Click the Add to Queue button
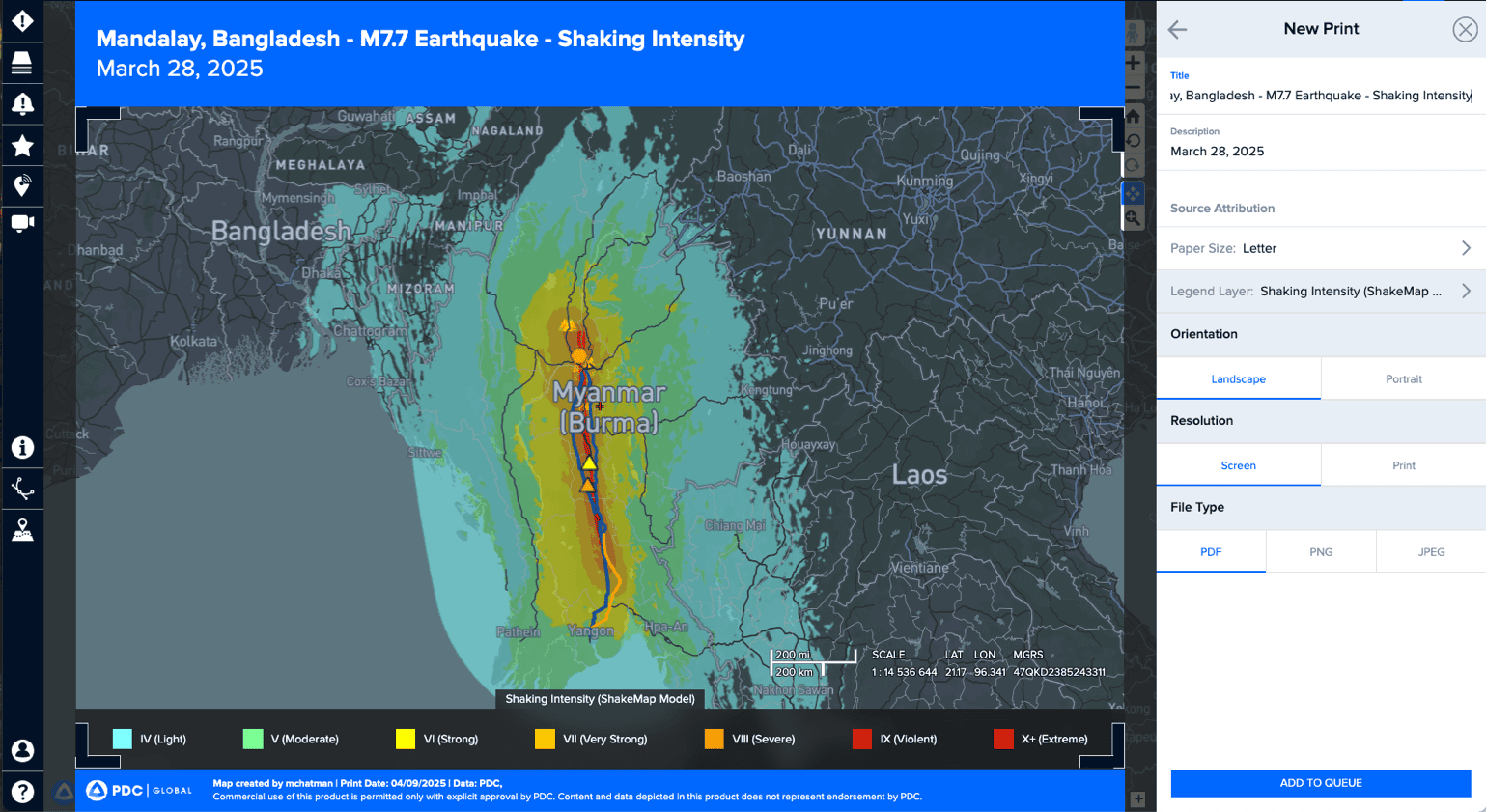Viewport: 1486px width, 812px height. click(x=1320, y=783)
